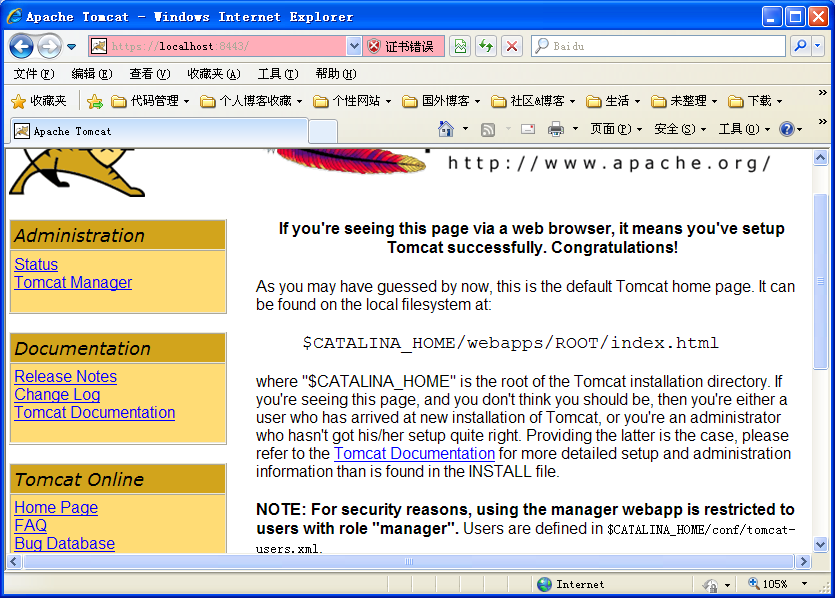
Task: Open the Change Log link
Action: (x=57, y=395)
